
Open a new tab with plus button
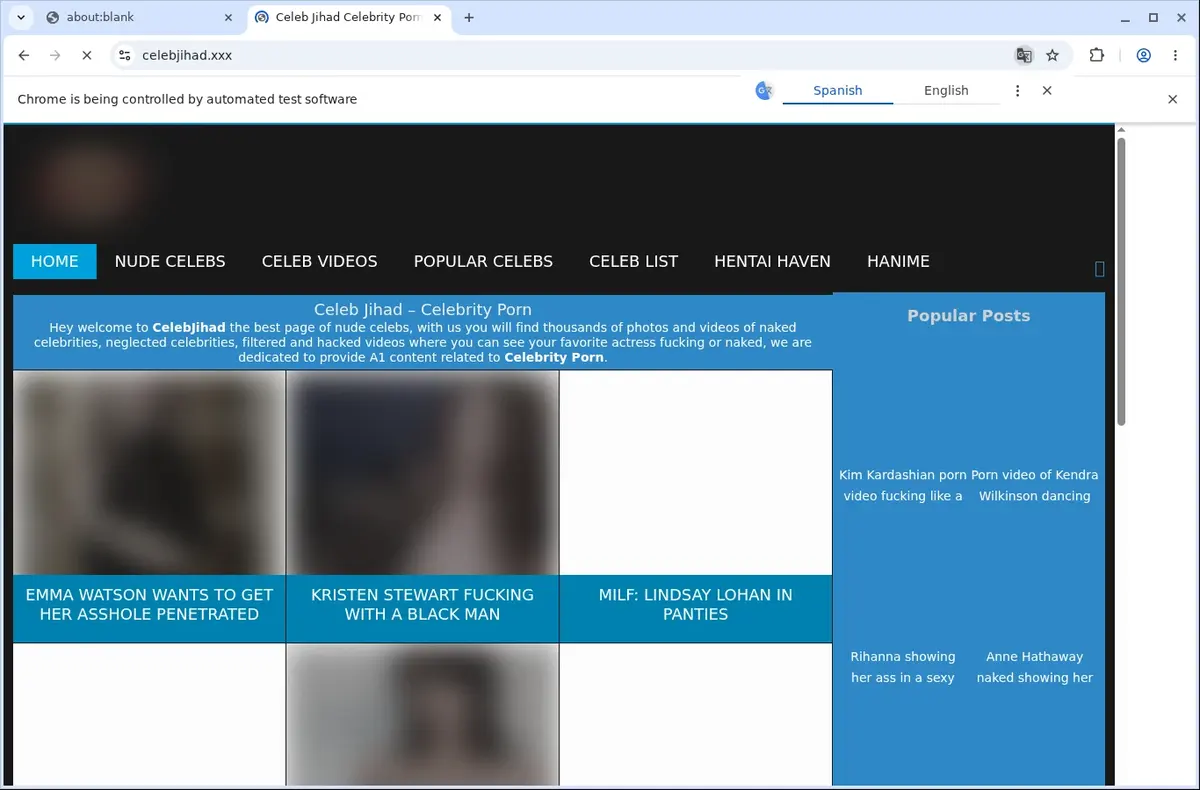pyautogui.click(x=469, y=17)
